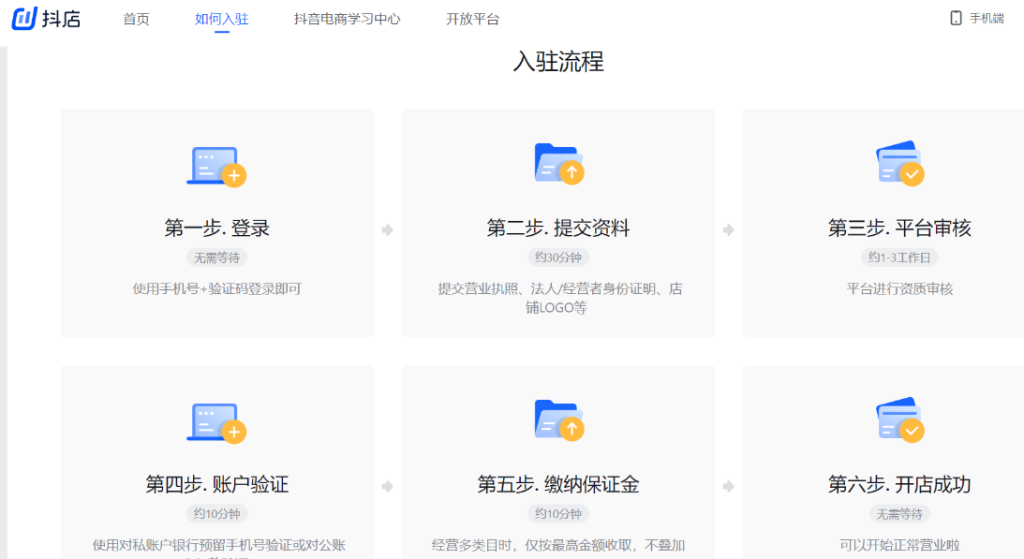Click the 第三步 平台审核 card check icon
Screen dimensions: 1024x559
click(x=899, y=165)
